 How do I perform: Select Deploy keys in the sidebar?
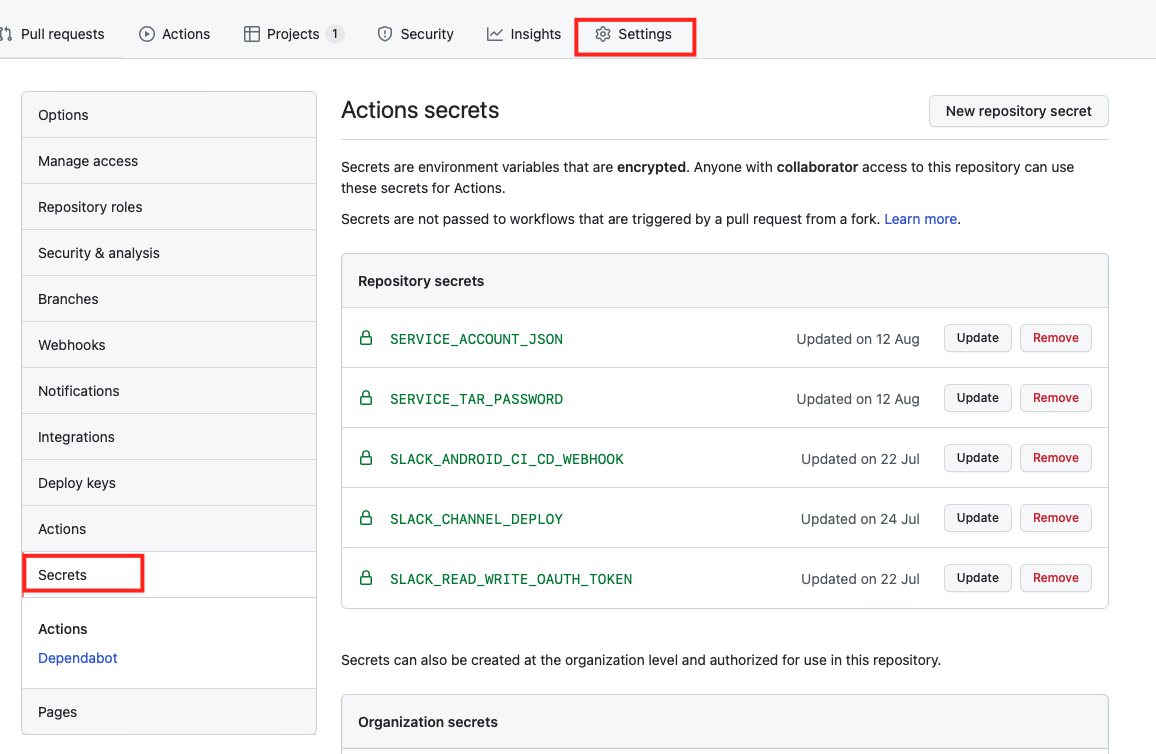coord(169,483)
